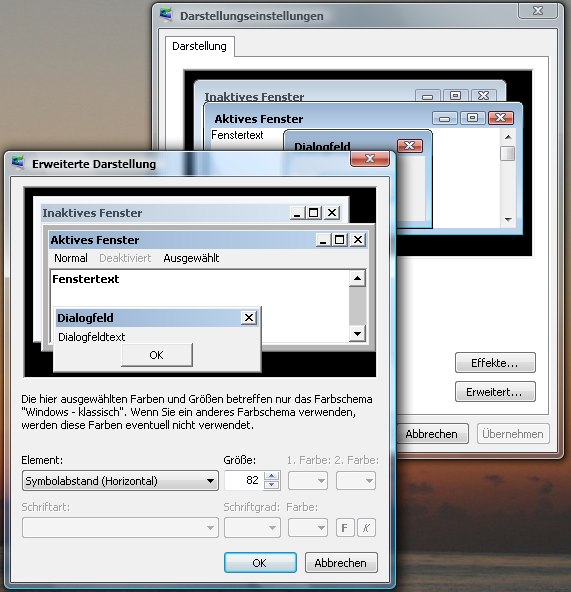Open the Schriftgrad size dropdown
Screen dimensions: 571x592
(x=252, y=527)
